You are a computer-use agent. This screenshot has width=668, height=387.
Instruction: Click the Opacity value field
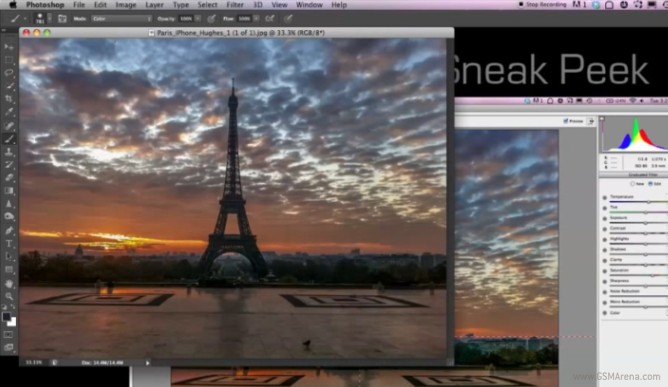[186, 19]
